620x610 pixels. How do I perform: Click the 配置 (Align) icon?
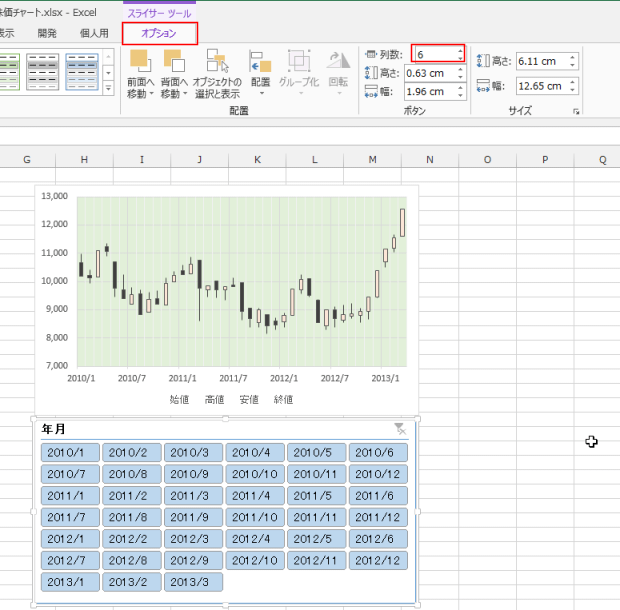260,61
